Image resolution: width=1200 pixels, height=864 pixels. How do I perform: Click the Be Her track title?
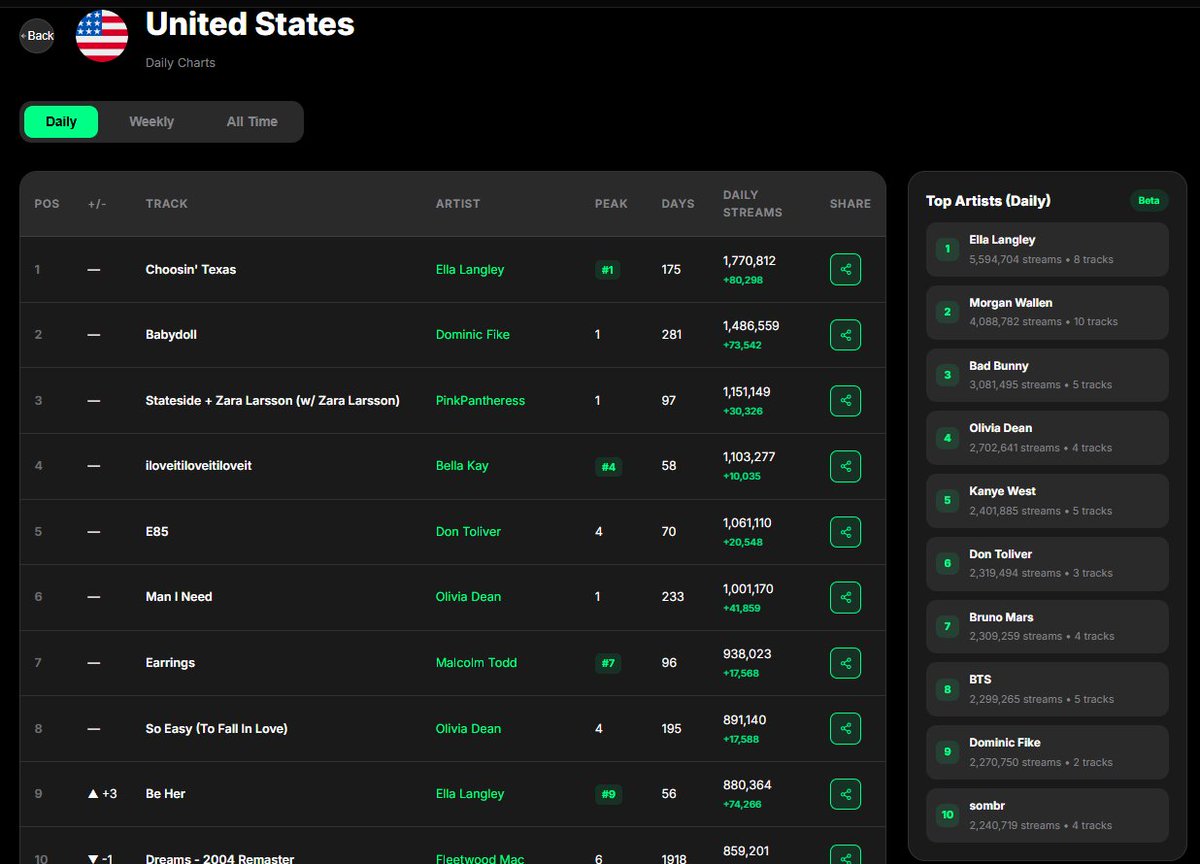click(166, 794)
